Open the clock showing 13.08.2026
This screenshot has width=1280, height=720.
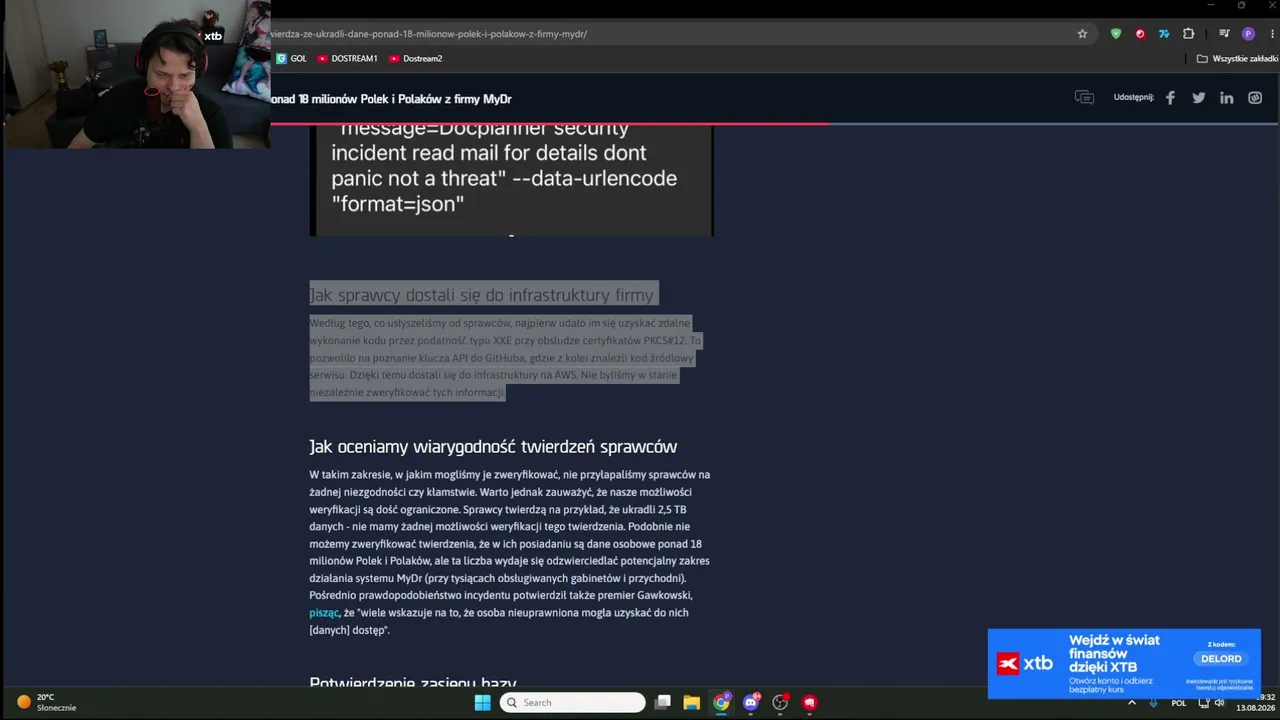click(x=1256, y=702)
